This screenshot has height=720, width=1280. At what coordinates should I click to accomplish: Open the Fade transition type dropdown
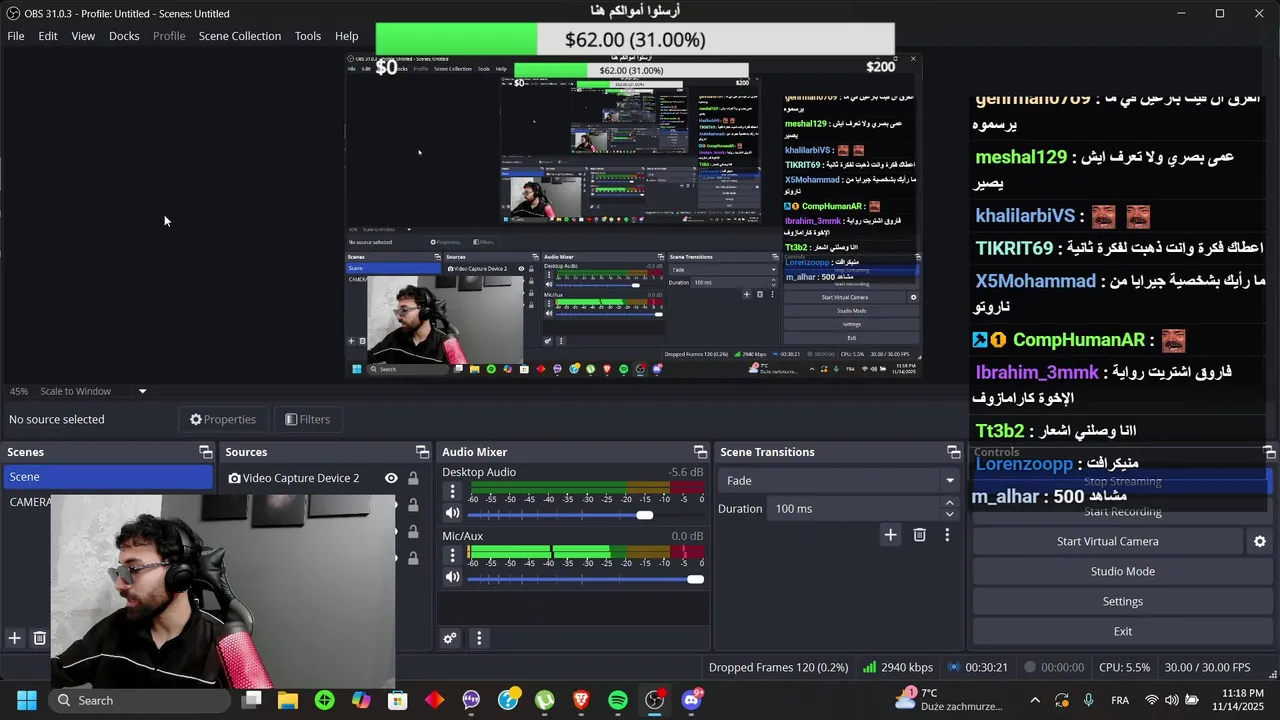[x=837, y=481]
